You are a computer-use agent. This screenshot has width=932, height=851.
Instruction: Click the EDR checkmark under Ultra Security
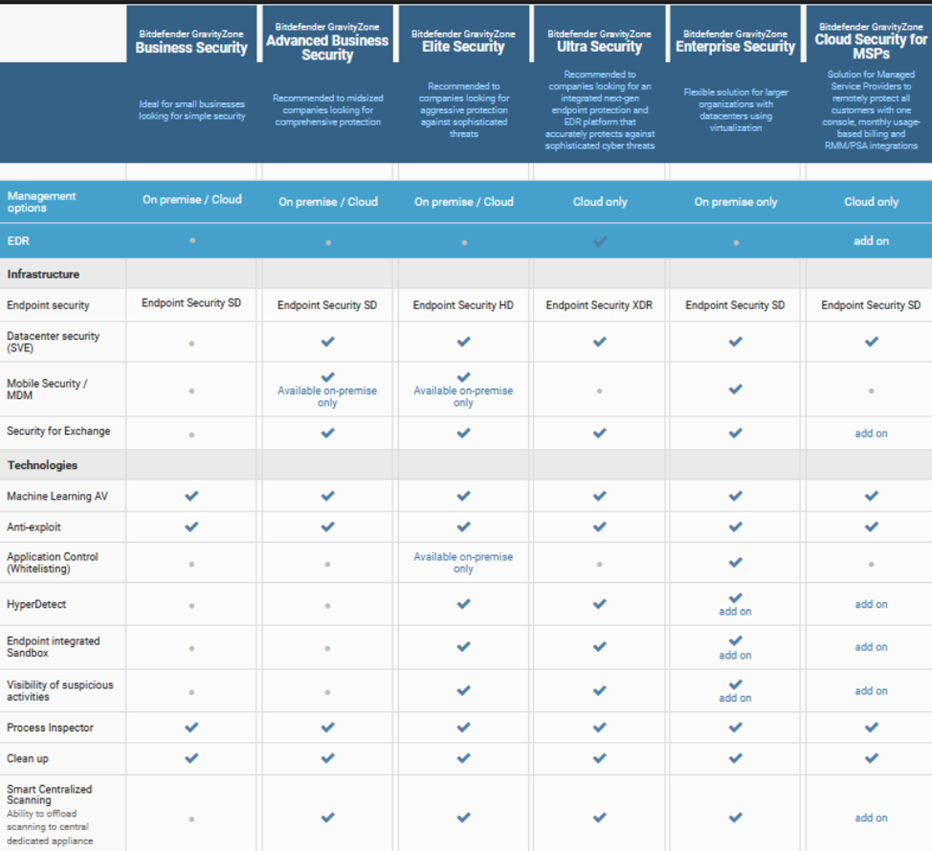[600, 241]
